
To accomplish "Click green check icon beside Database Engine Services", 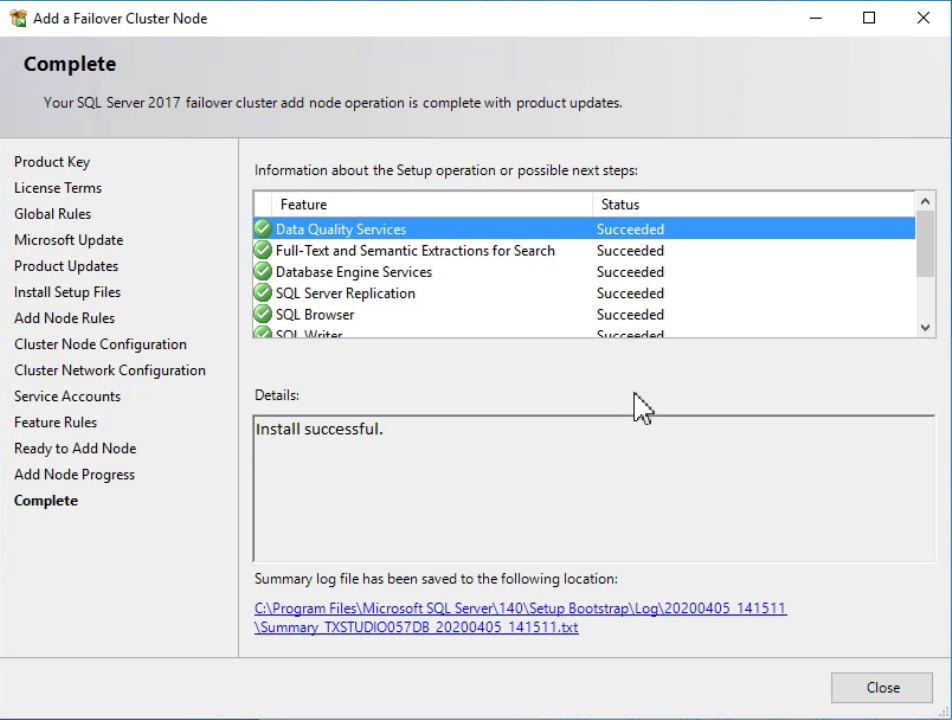I will (263, 271).
